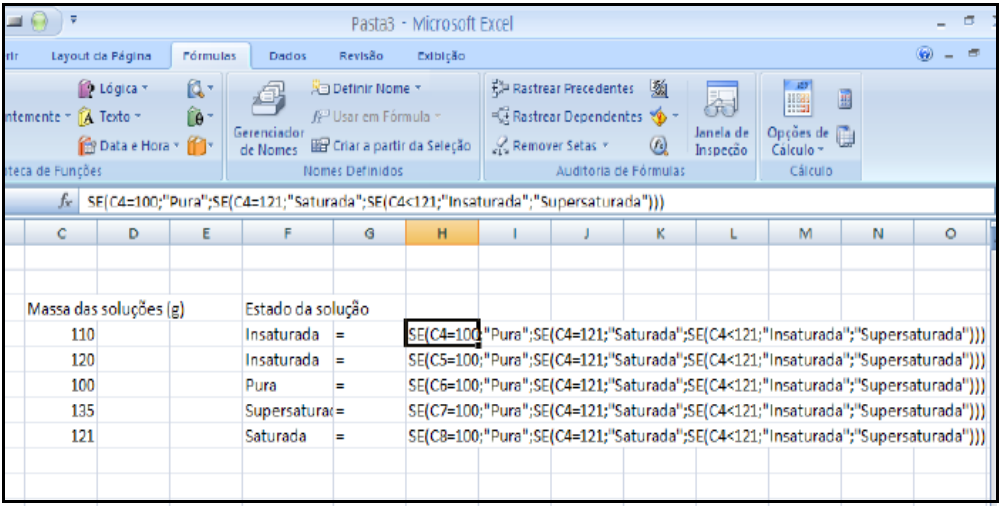The image size is (1002, 506).
Task: Click Criar a partir da Seleção
Action: click(390, 145)
